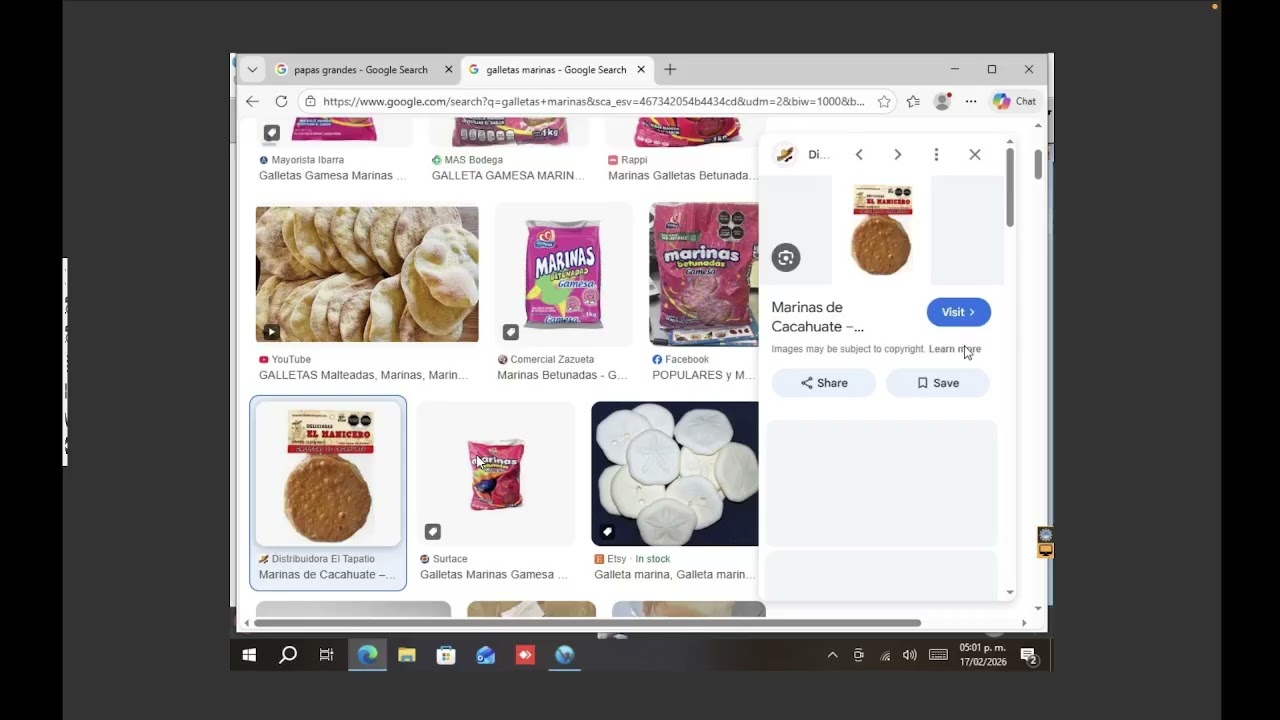Viewport: 1280px width, 720px height.
Task: Click the address bar URL
Action: tap(593, 101)
